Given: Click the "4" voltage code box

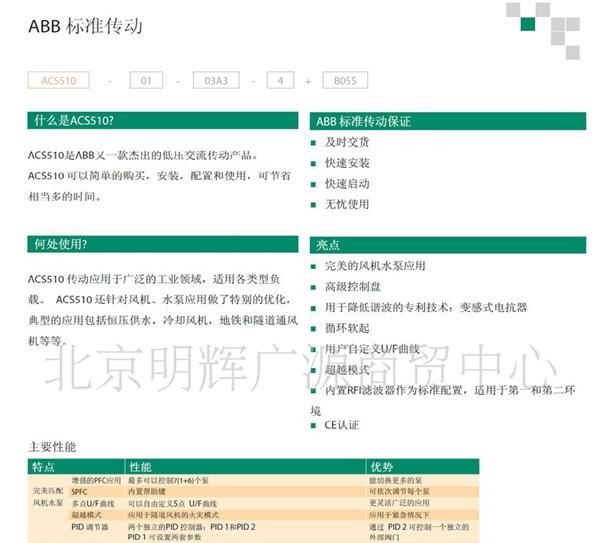Looking at the screenshot, I should (x=280, y=81).
